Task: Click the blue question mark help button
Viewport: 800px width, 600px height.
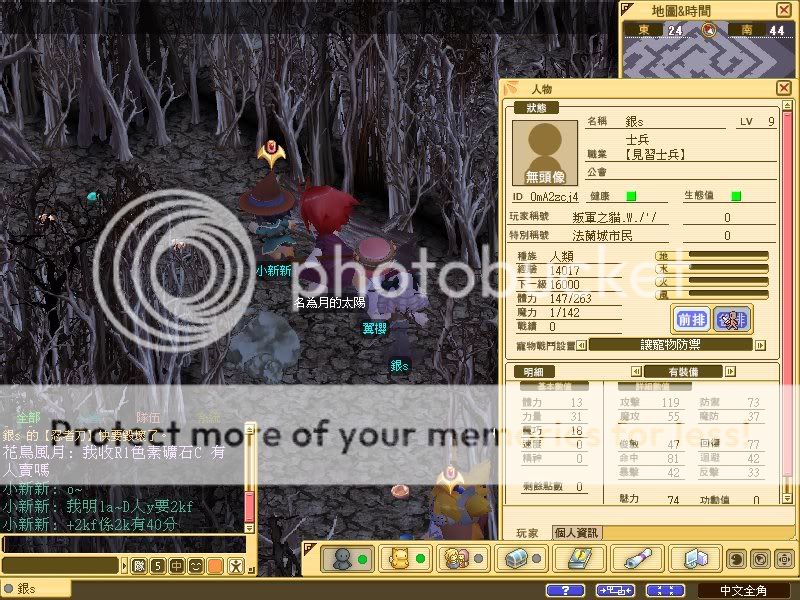Action: [566, 590]
